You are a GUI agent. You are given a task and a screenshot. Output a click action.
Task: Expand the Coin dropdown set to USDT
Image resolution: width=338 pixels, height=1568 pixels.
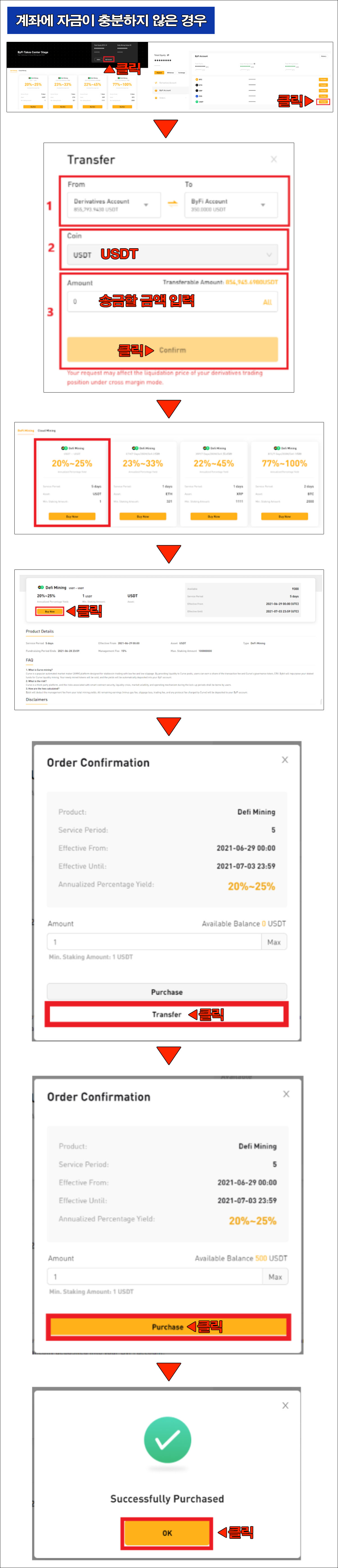172,255
